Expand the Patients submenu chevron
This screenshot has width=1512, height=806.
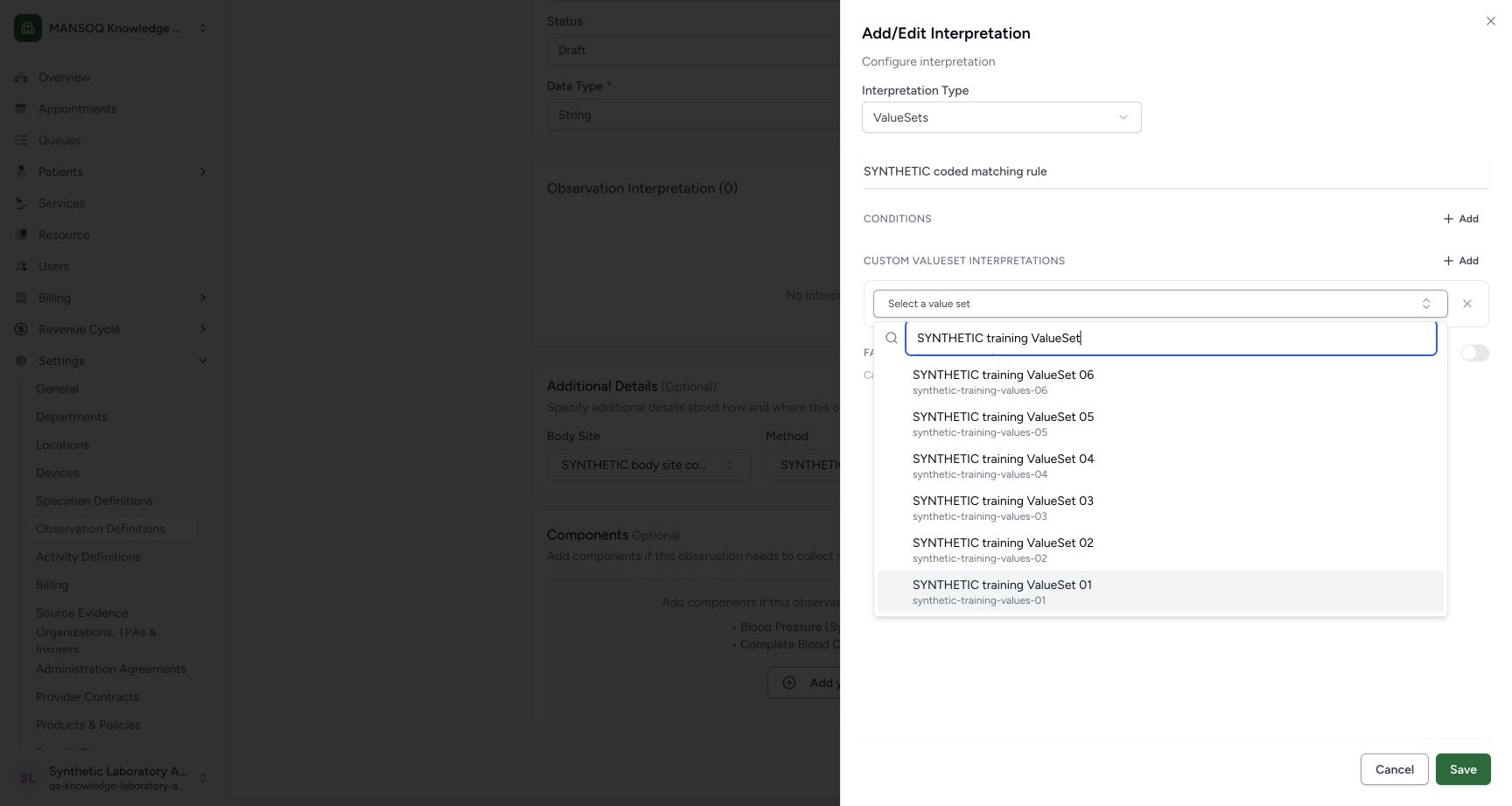click(x=203, y=172)
